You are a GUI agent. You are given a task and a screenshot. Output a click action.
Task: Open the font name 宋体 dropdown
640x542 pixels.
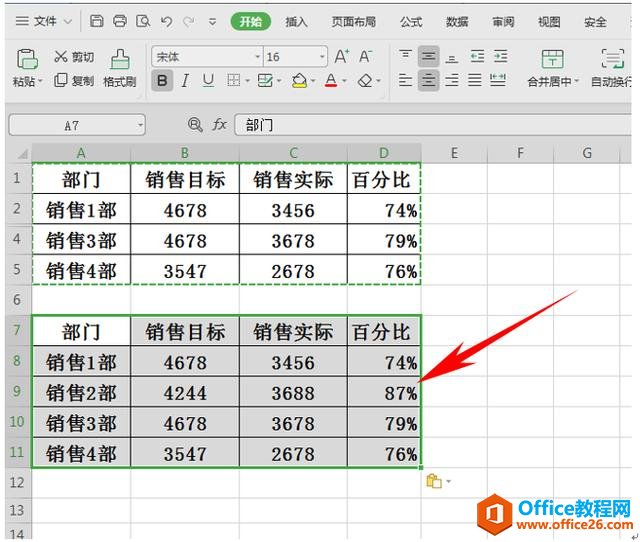coord(258,57)
